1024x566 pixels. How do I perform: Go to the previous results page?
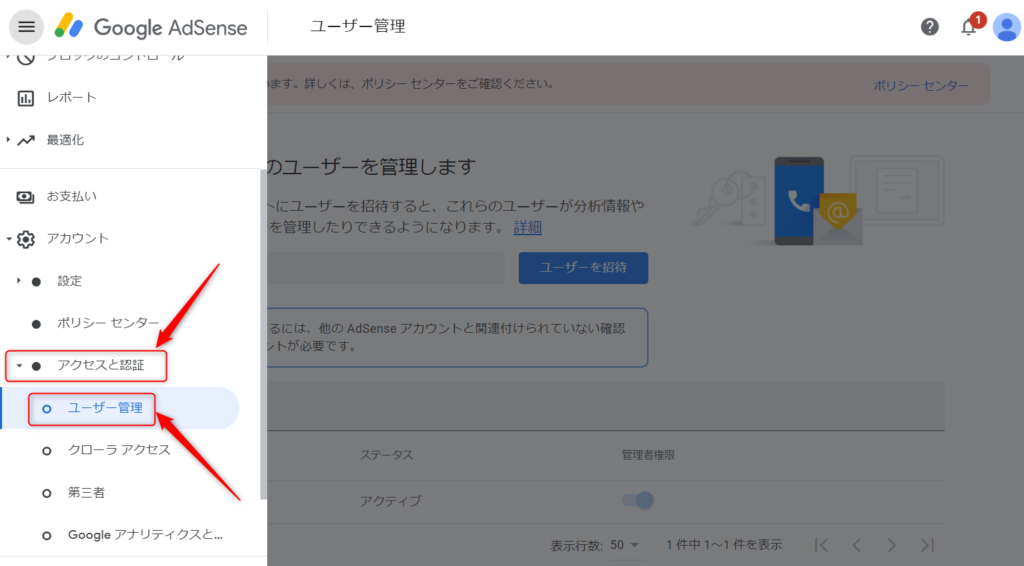[856, 544]
